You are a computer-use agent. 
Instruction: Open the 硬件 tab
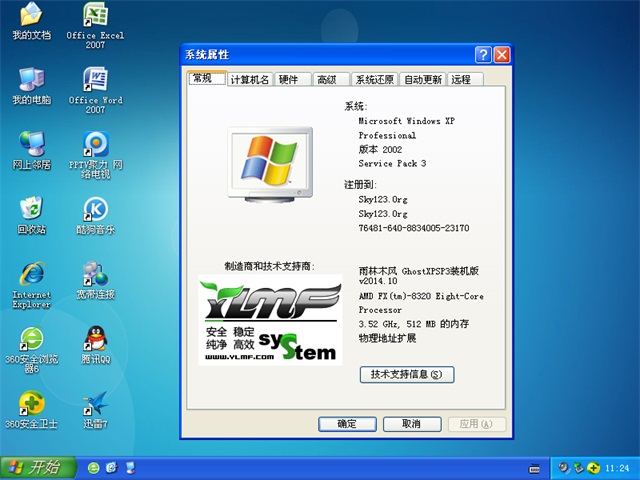click(289, 80)
